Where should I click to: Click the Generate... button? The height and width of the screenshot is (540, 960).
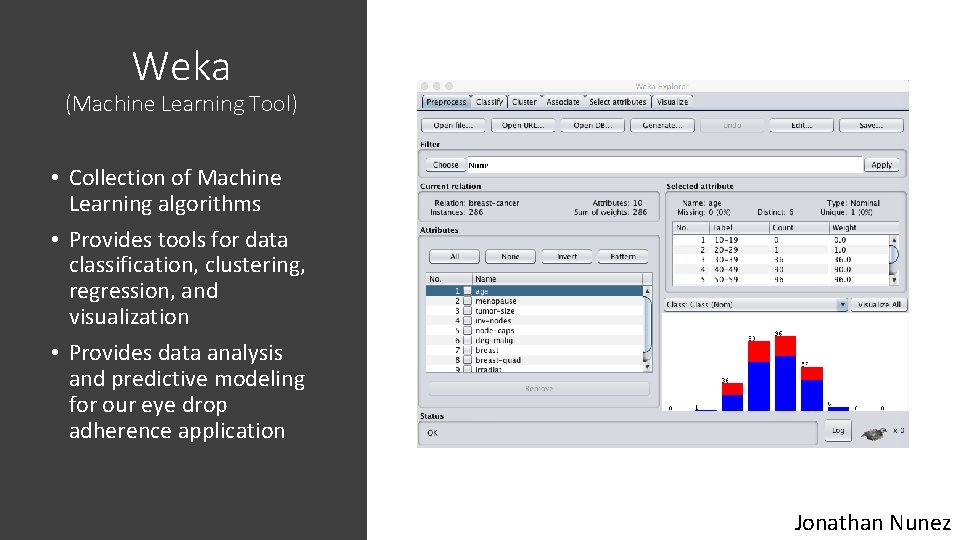662,126
